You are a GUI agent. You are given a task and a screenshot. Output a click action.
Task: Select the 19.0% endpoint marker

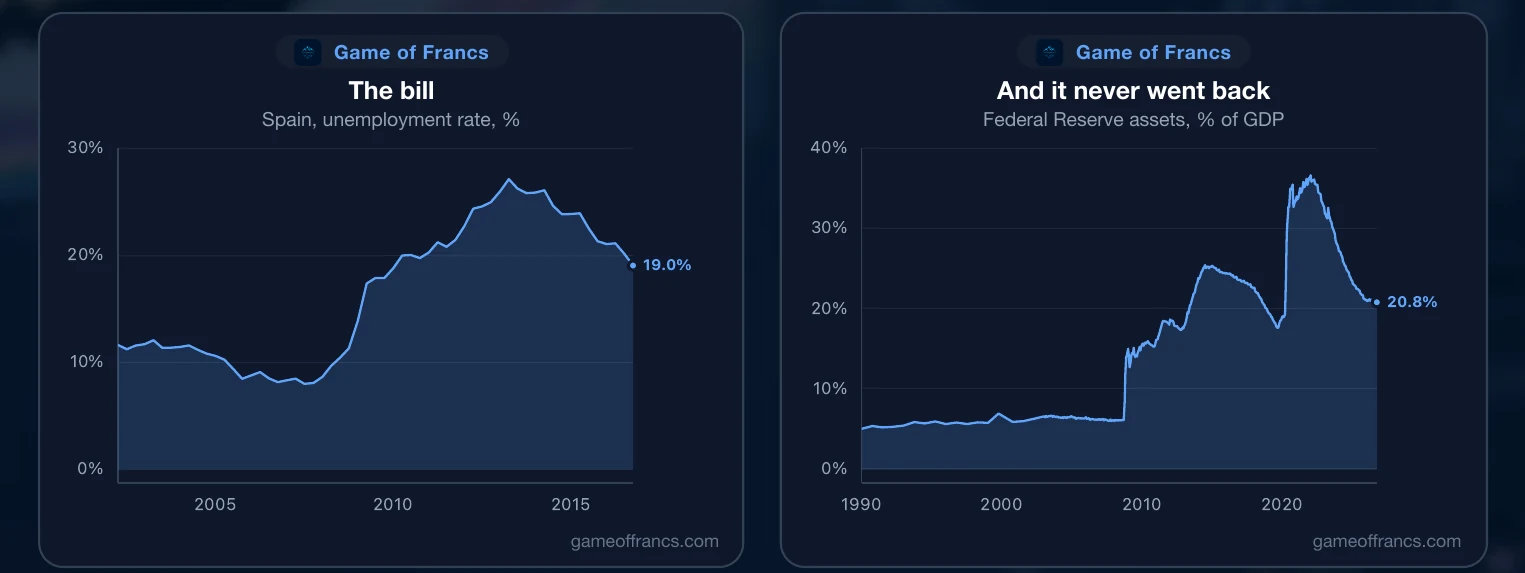click(632, 265)
